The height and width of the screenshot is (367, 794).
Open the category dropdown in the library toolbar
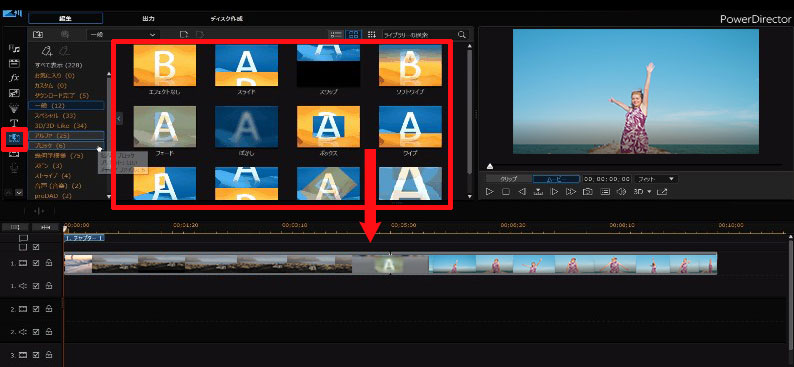pyautogui.click(x=124, y=34)
